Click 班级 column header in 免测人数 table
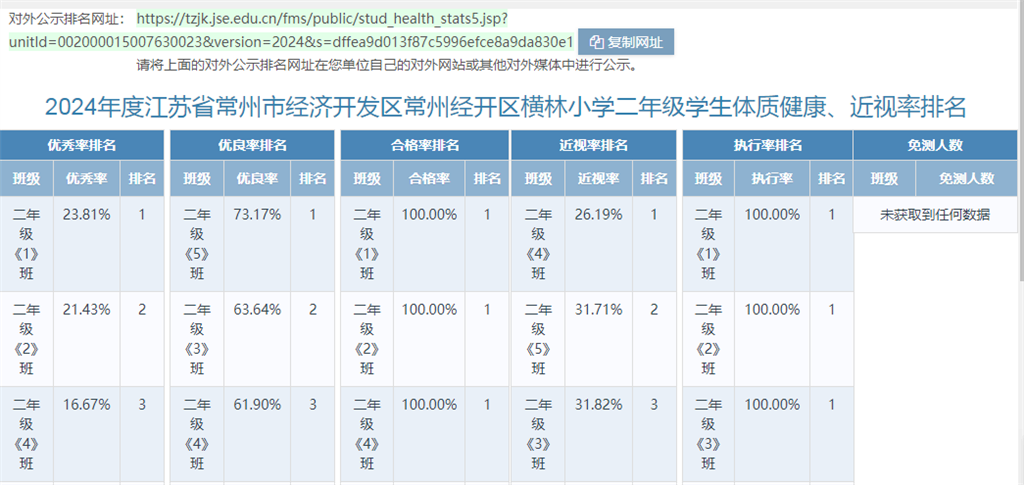The height and width of the screenshot is (485, 1024). click(884, 178)
